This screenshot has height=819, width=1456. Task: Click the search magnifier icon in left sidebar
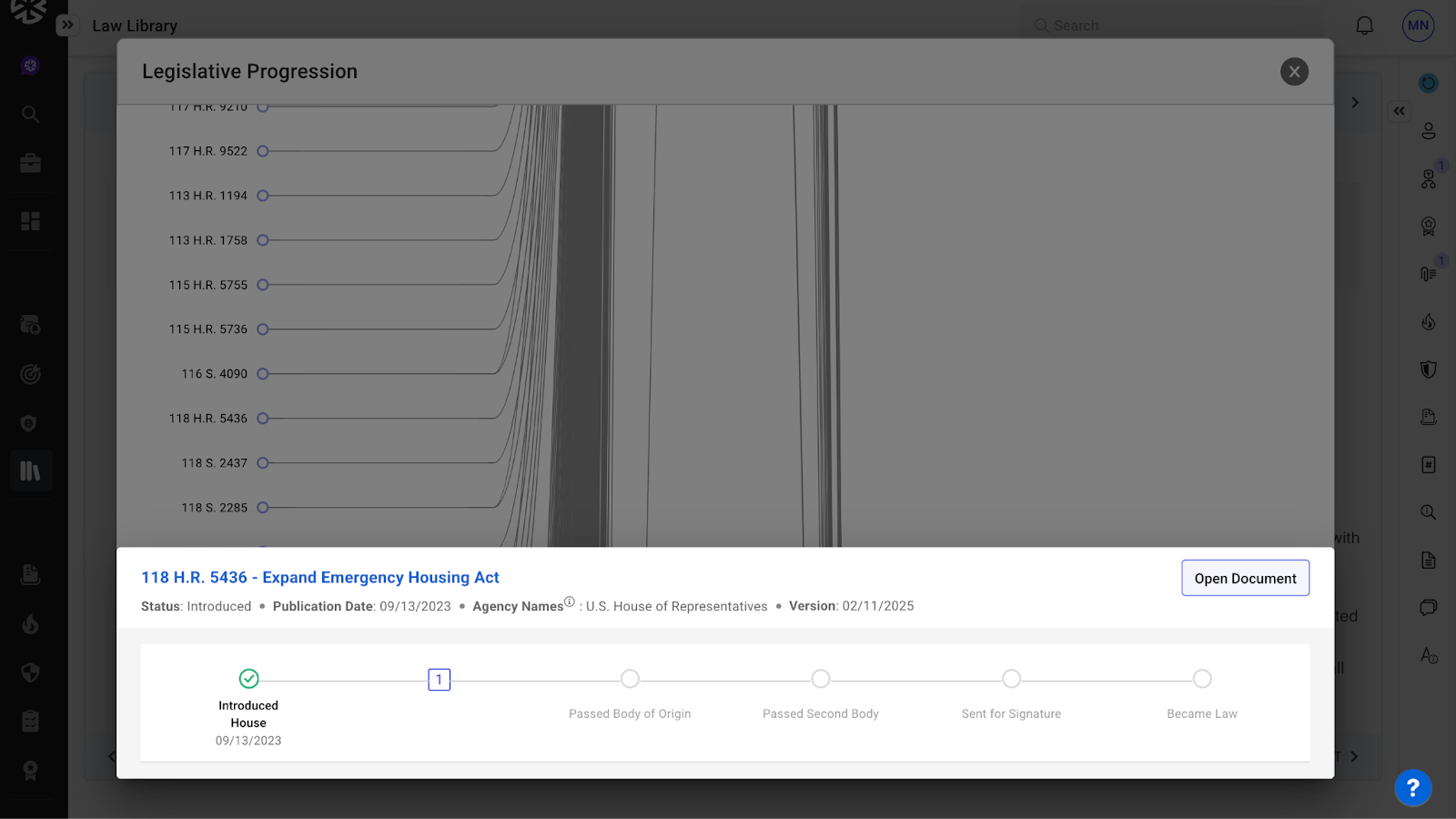[x=30, y=115]
